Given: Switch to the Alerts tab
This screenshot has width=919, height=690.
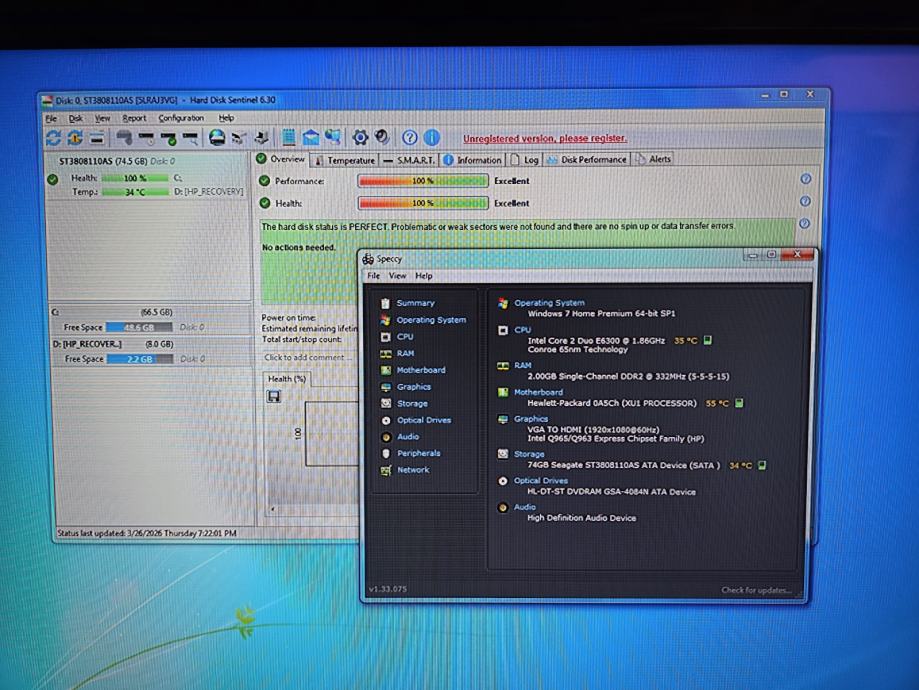Looking at the screenshot, I should 653,159.
